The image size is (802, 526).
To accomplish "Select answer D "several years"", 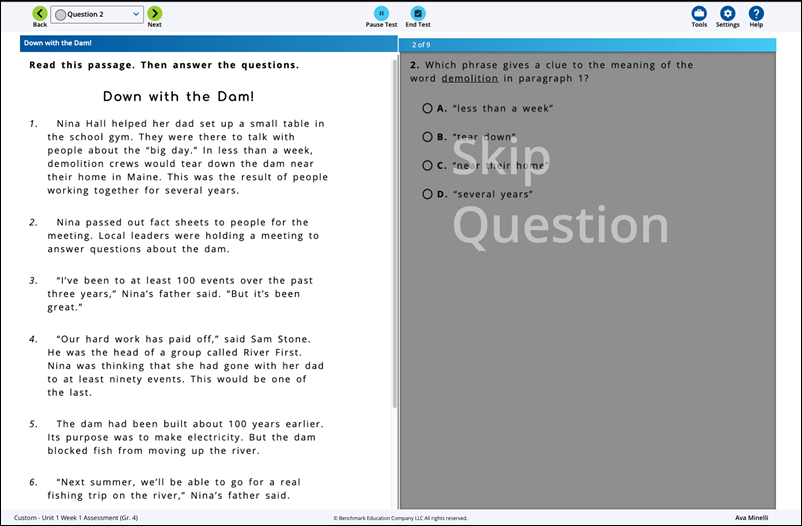I will [427, 194].
